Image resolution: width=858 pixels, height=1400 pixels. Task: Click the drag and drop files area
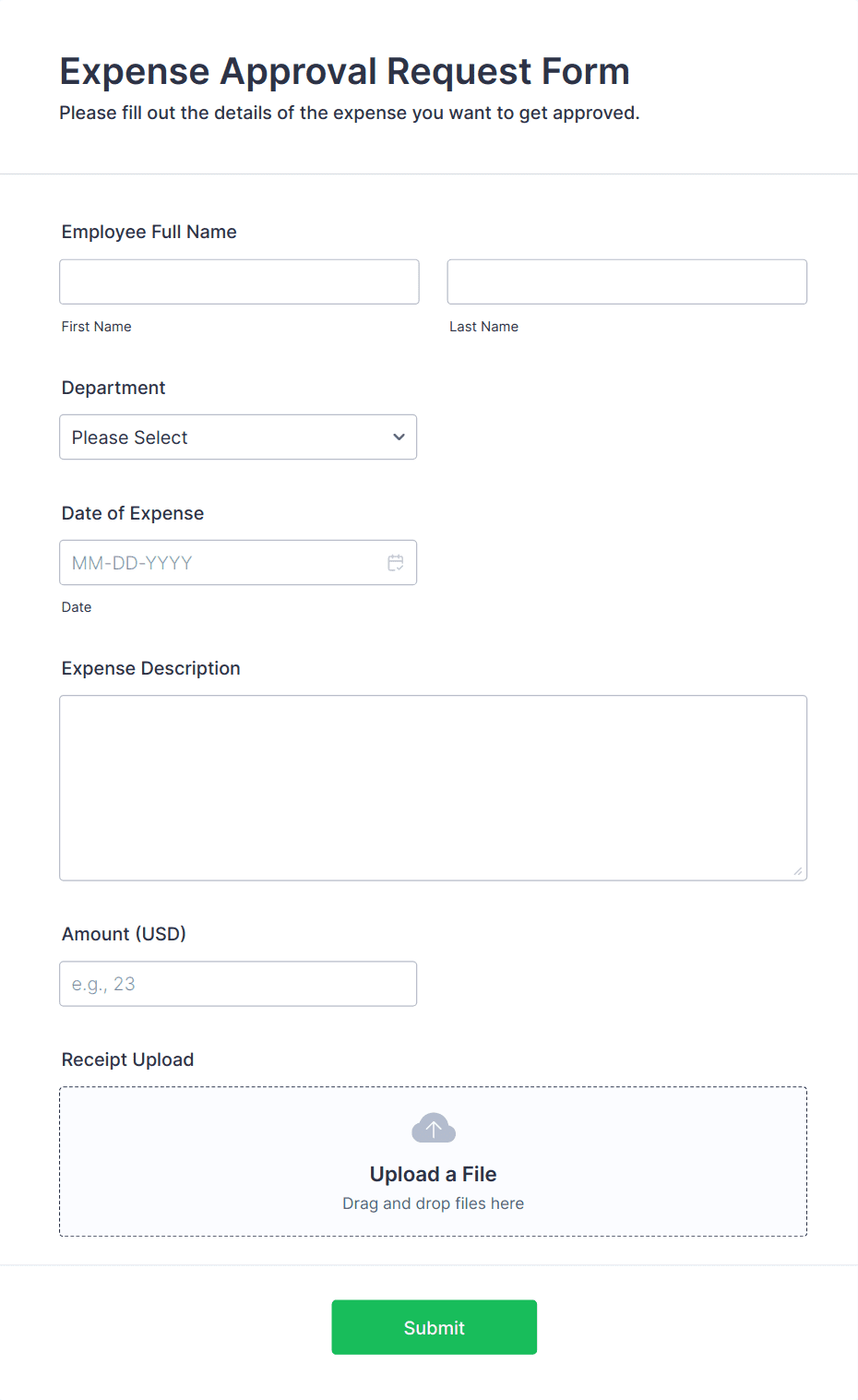pyautogui.click(x=433, y=1161)
